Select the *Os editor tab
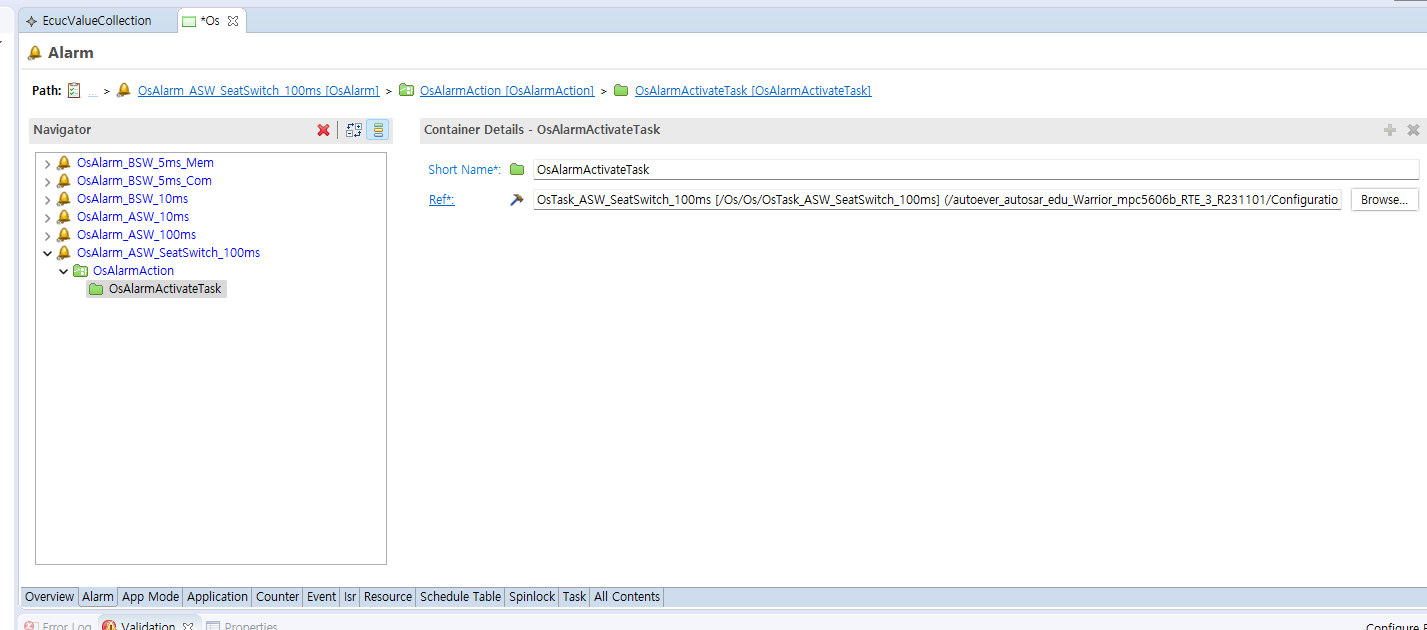The width and height of the screenshot is (1427, 630). [x=210, y=21]
